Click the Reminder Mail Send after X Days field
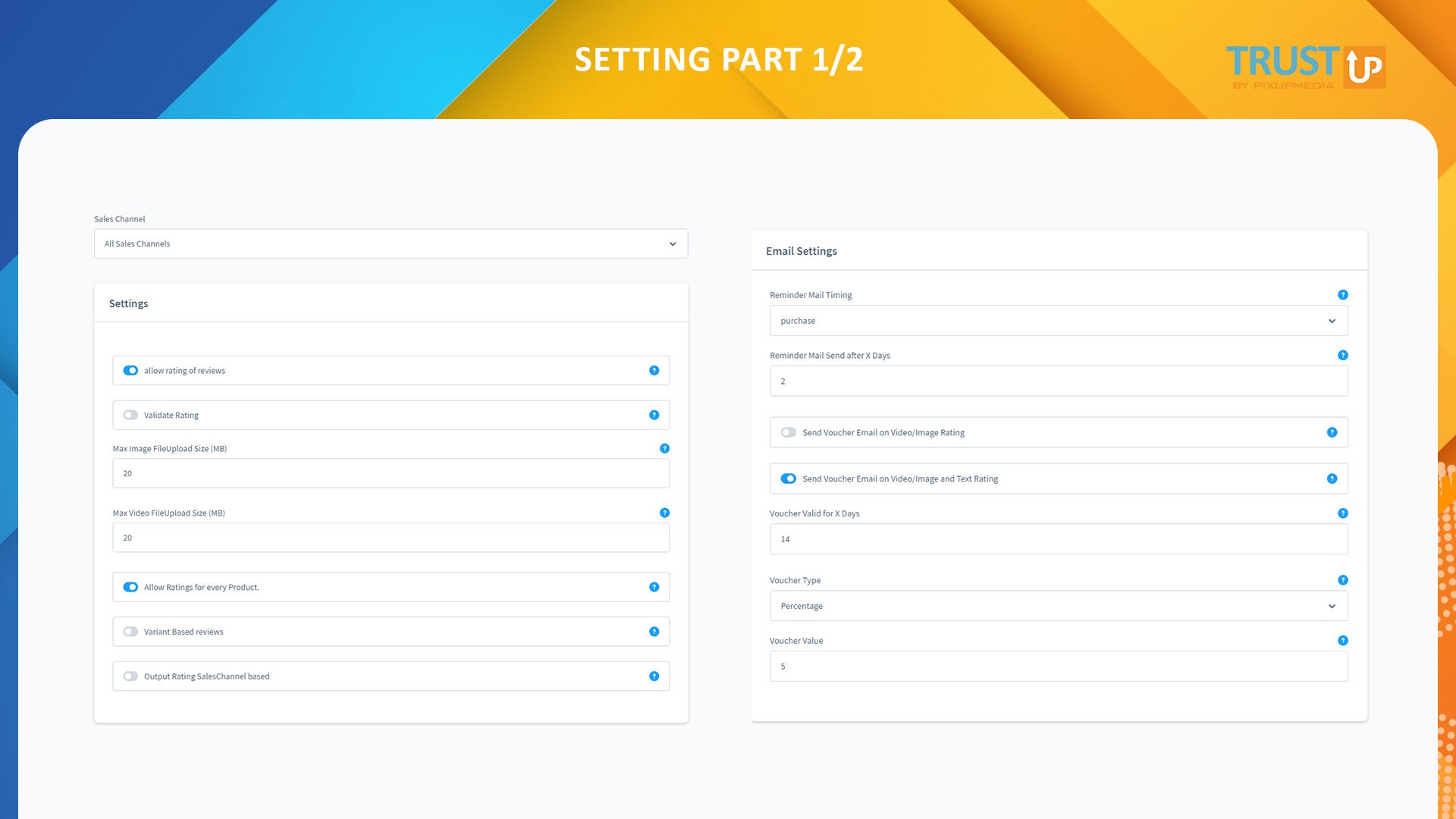The height and width of the screenshot is (819, 1456). coord(1058,381)
